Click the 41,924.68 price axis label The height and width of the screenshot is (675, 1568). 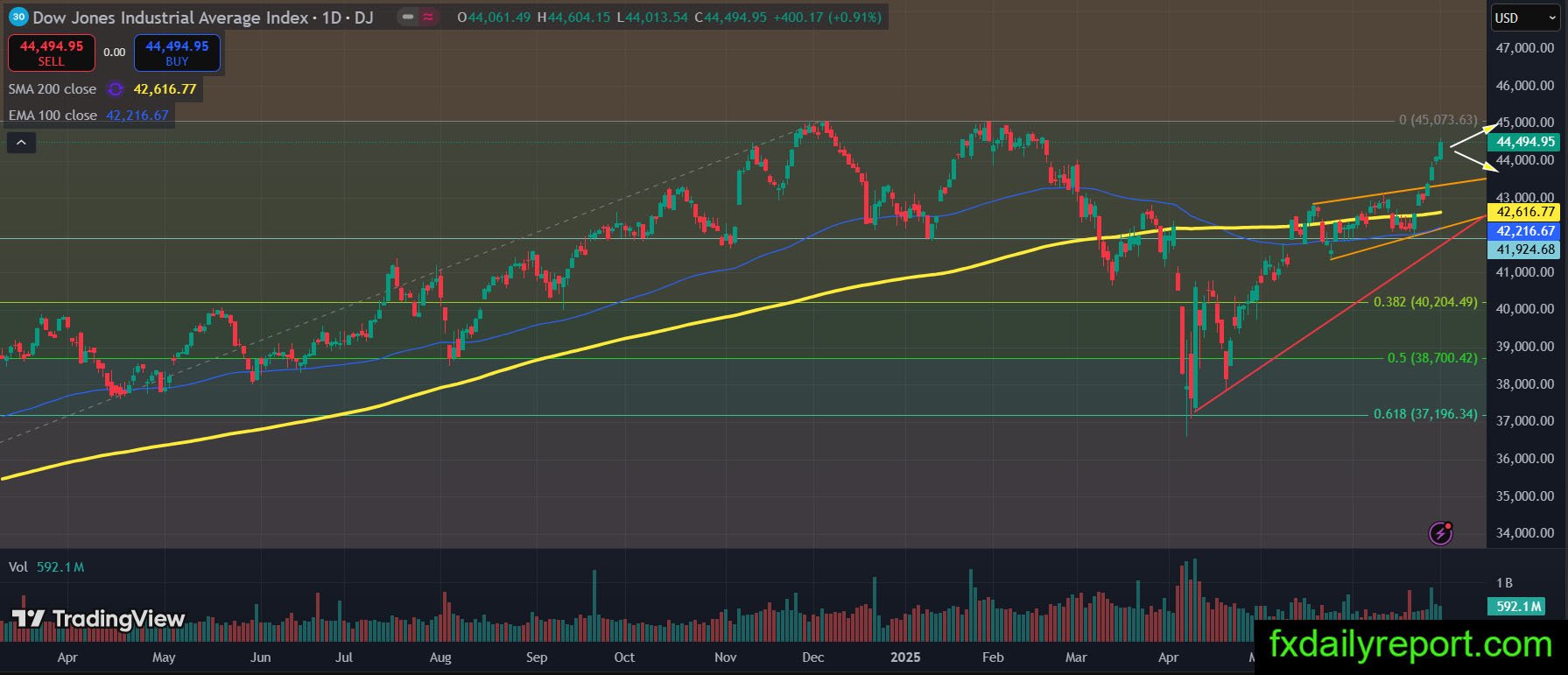click(x=1525, y=250)
